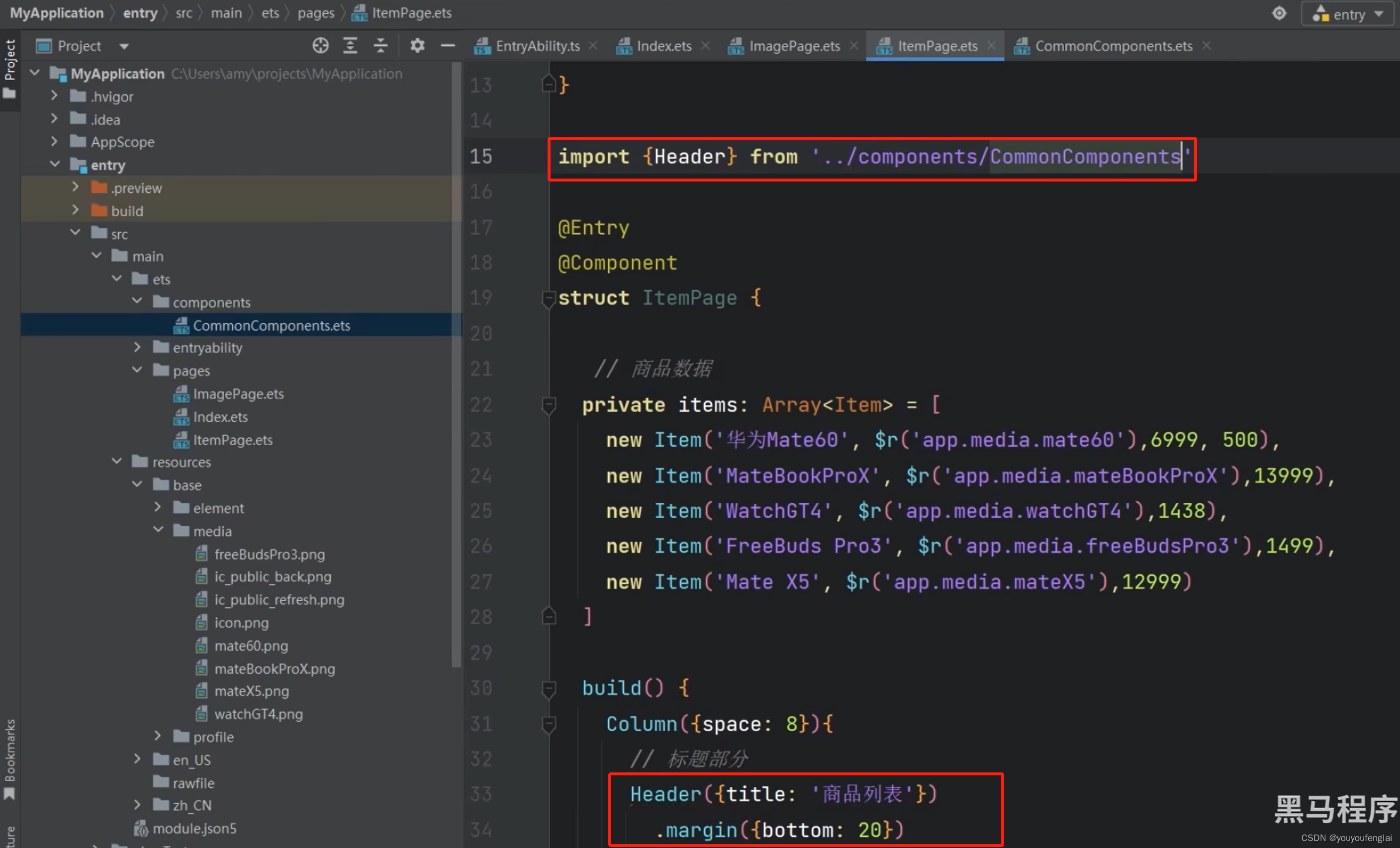This screenshot has height=848, width=1400.
Task: Expand the .preview folder
Action: [75, 187]
